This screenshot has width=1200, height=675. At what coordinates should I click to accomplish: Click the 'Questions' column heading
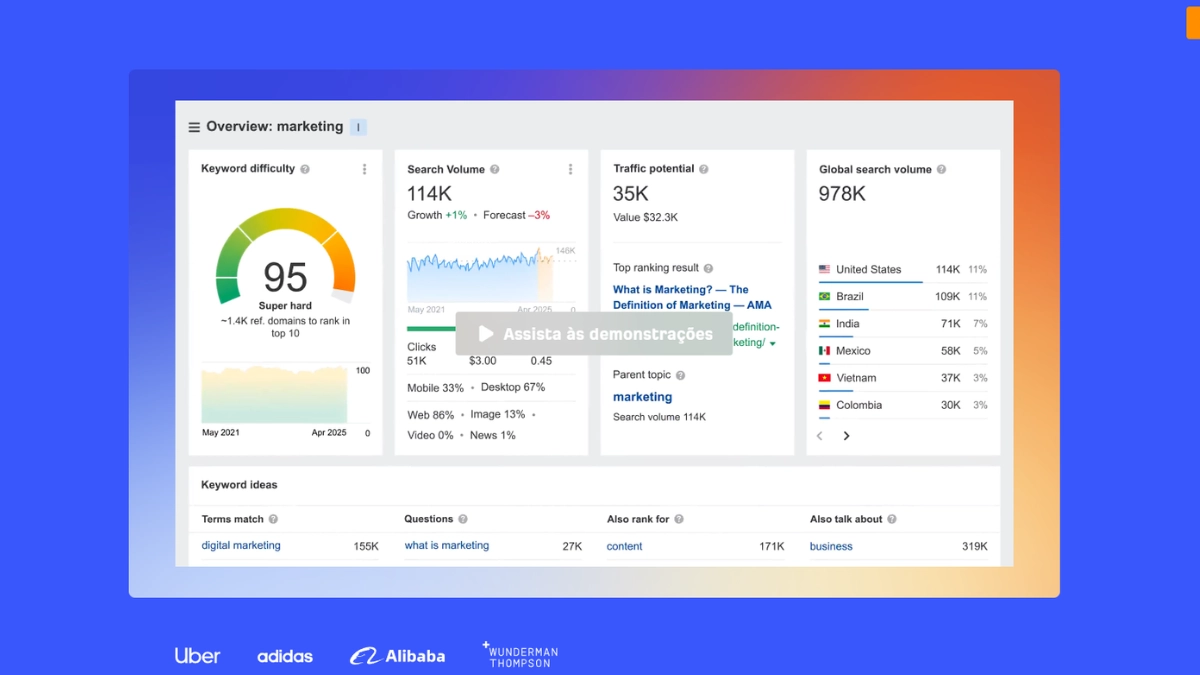point(429,519)
